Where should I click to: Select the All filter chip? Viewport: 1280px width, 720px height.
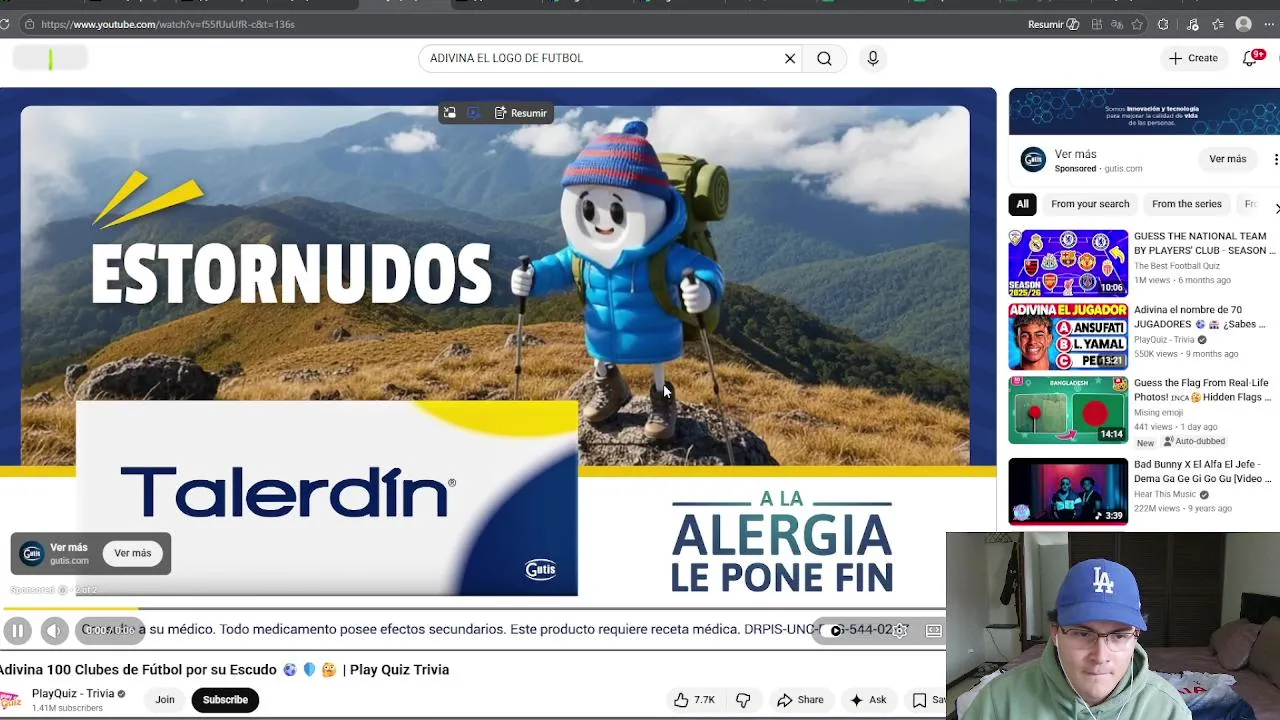[x=1022, y=204]
